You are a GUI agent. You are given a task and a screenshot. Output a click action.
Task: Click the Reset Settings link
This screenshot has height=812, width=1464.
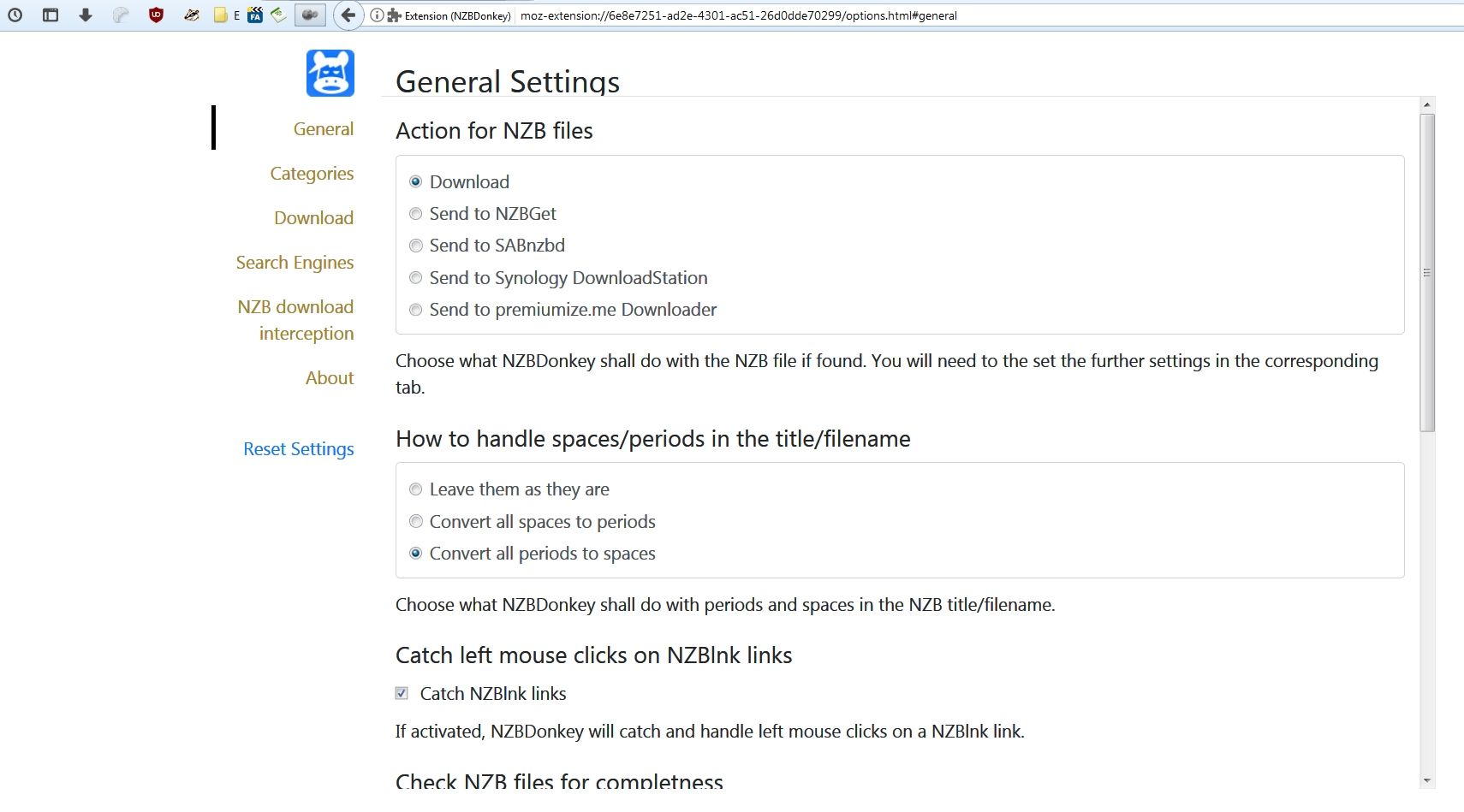click(x=298, y=449)
